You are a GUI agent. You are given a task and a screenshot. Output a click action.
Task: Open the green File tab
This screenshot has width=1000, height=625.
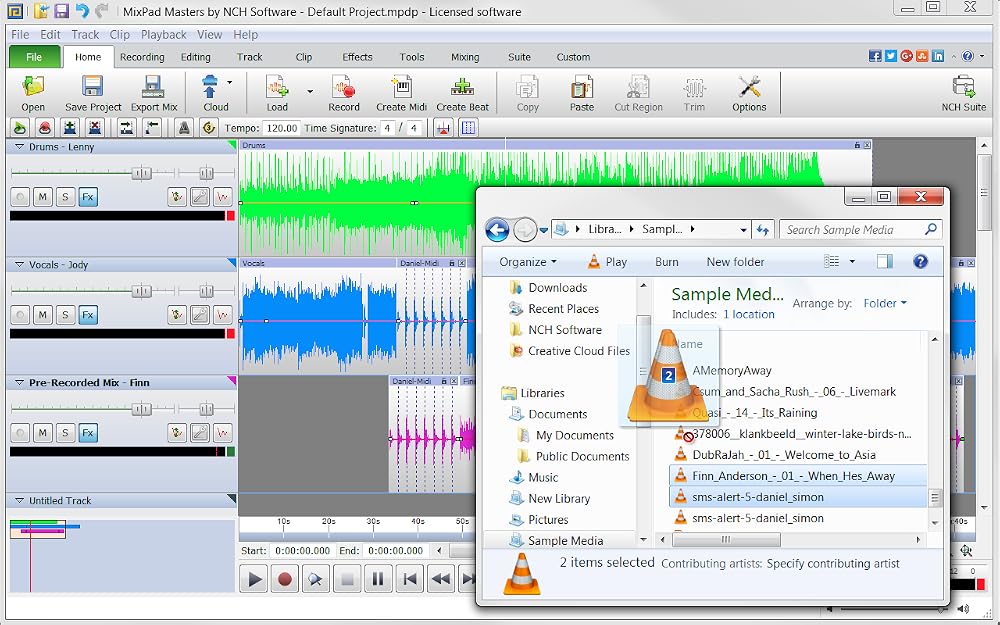coord(34,57)
